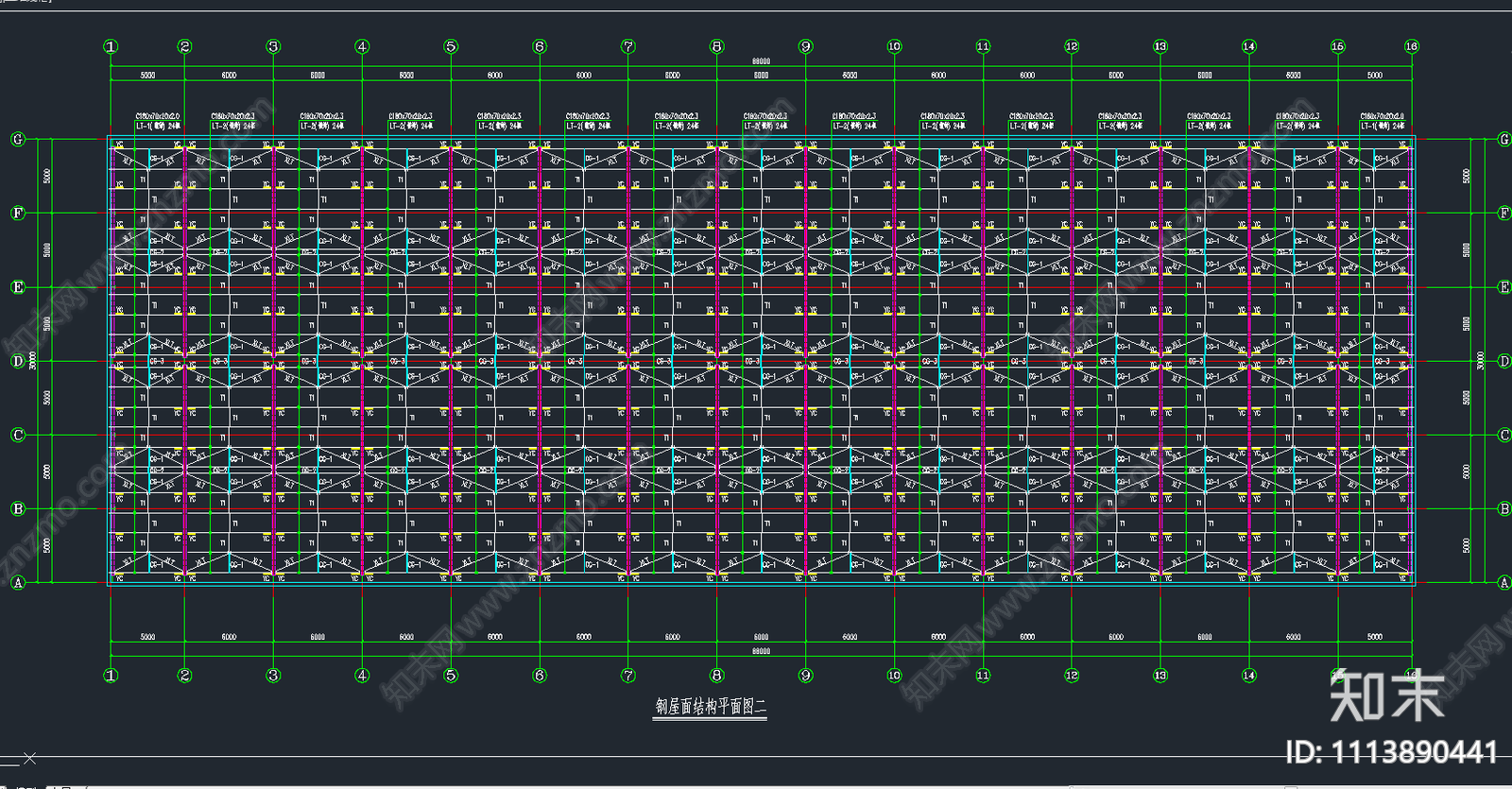Select grid bubble 12 in the top row
Image resolution: width=1512 pixels, height=789 pixels.
point(1072,46)
